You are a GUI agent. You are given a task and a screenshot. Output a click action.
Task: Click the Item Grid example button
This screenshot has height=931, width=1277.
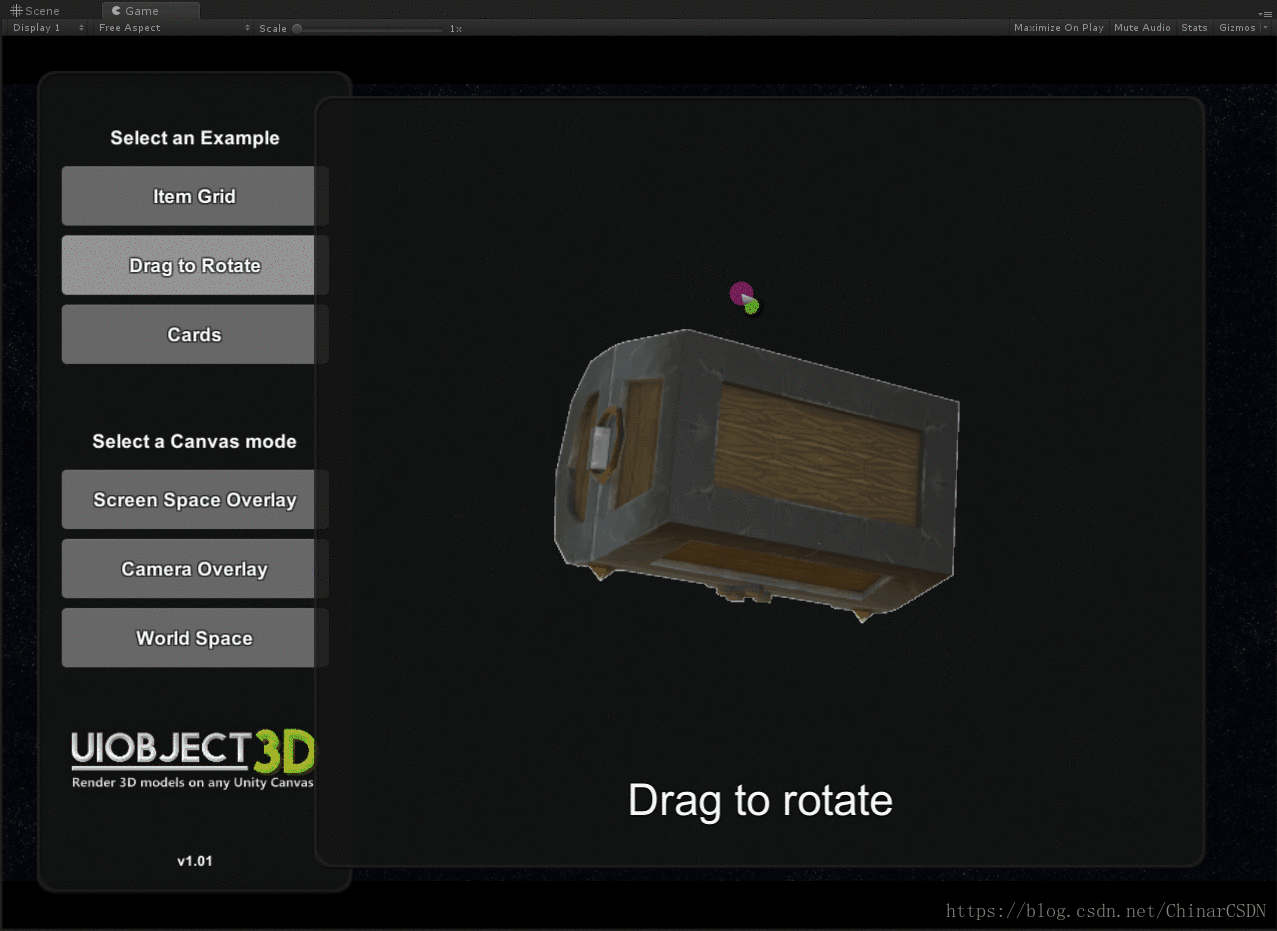[194, 196]
